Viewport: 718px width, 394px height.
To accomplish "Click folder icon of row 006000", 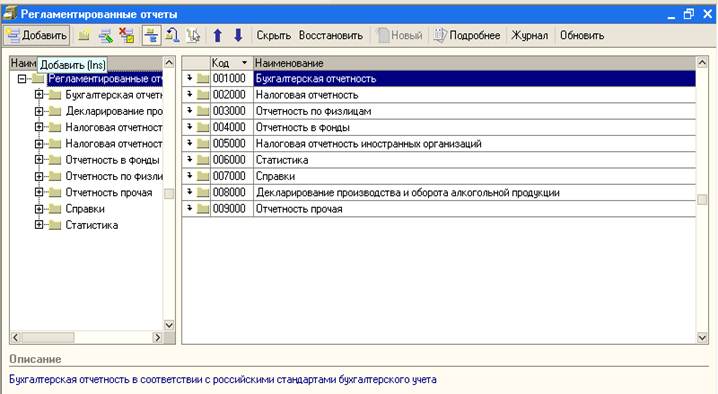I will point(203,160).
